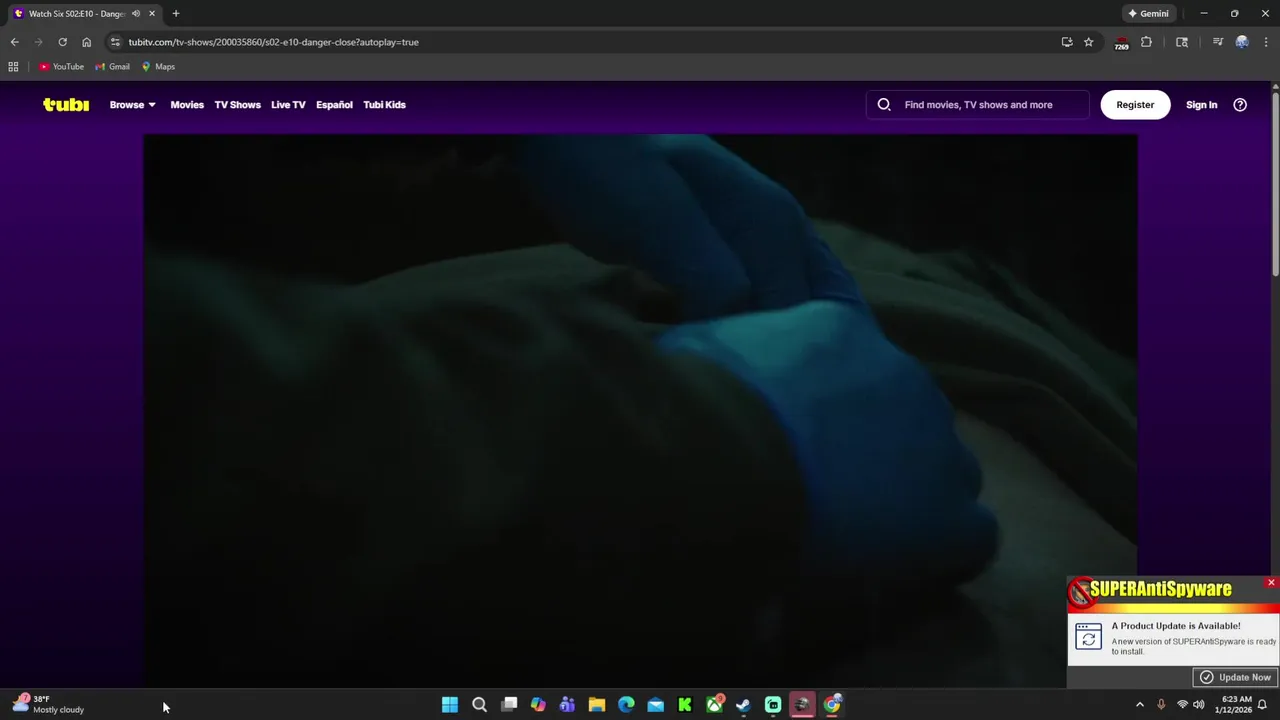Click the search field for movies and shows
Viewport: 1280px width, 720px height.
tap(978, 105)
